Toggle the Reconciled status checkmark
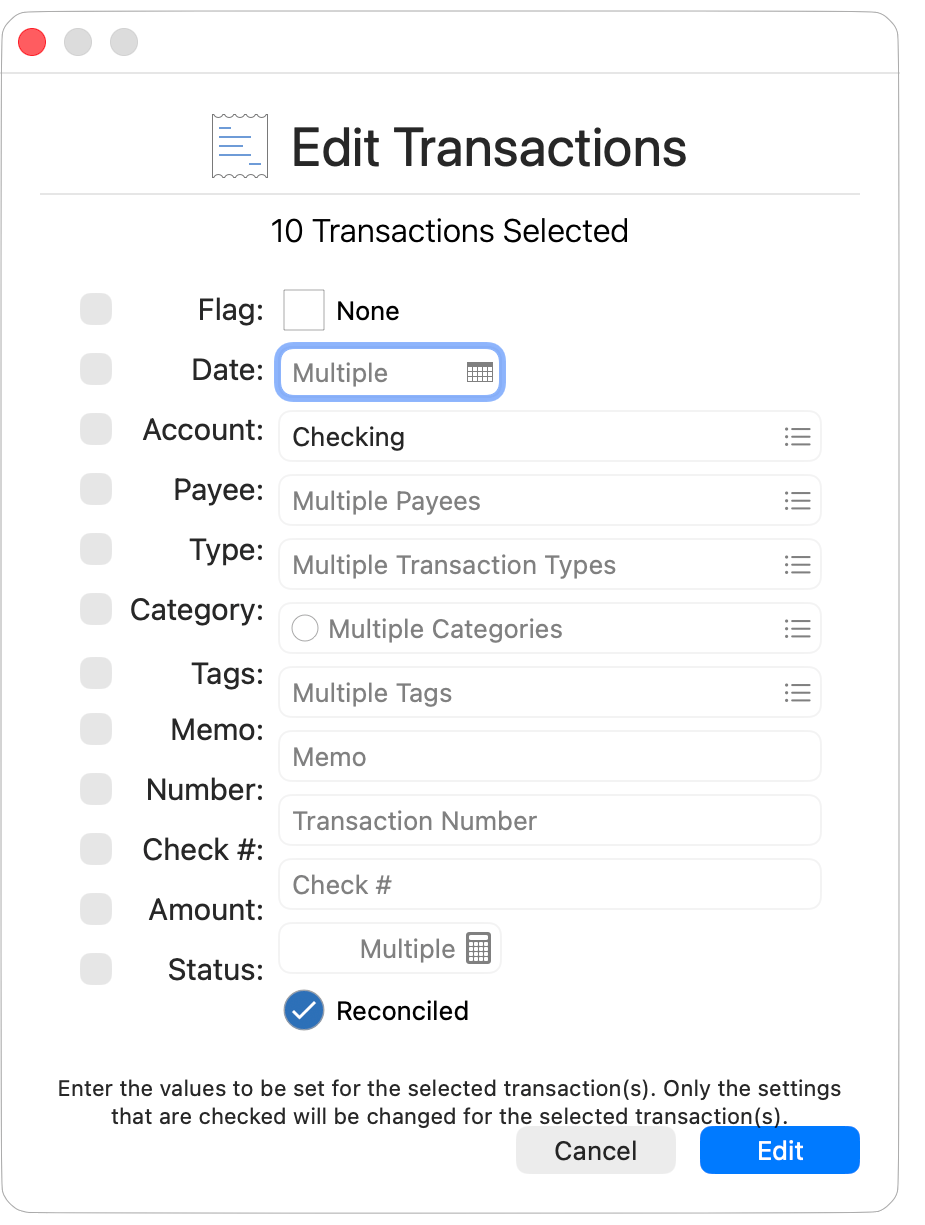The width and height of the screenshot is (925, 1225). 303,1010
